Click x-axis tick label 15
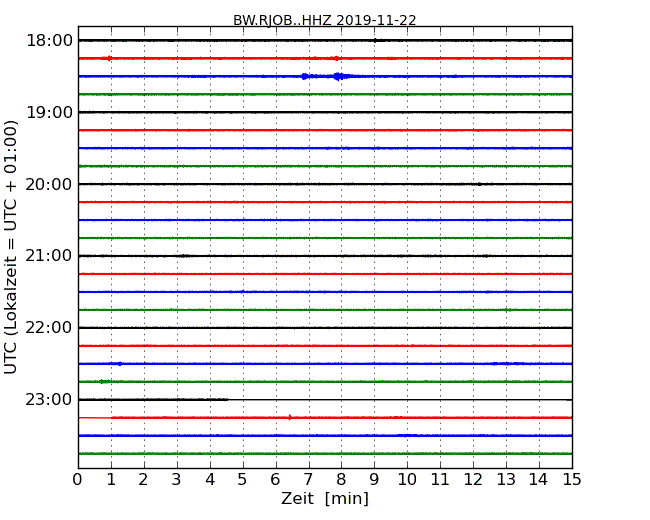Screen dimensions: 650x520 pyautogui.click(x=572, y=479)
